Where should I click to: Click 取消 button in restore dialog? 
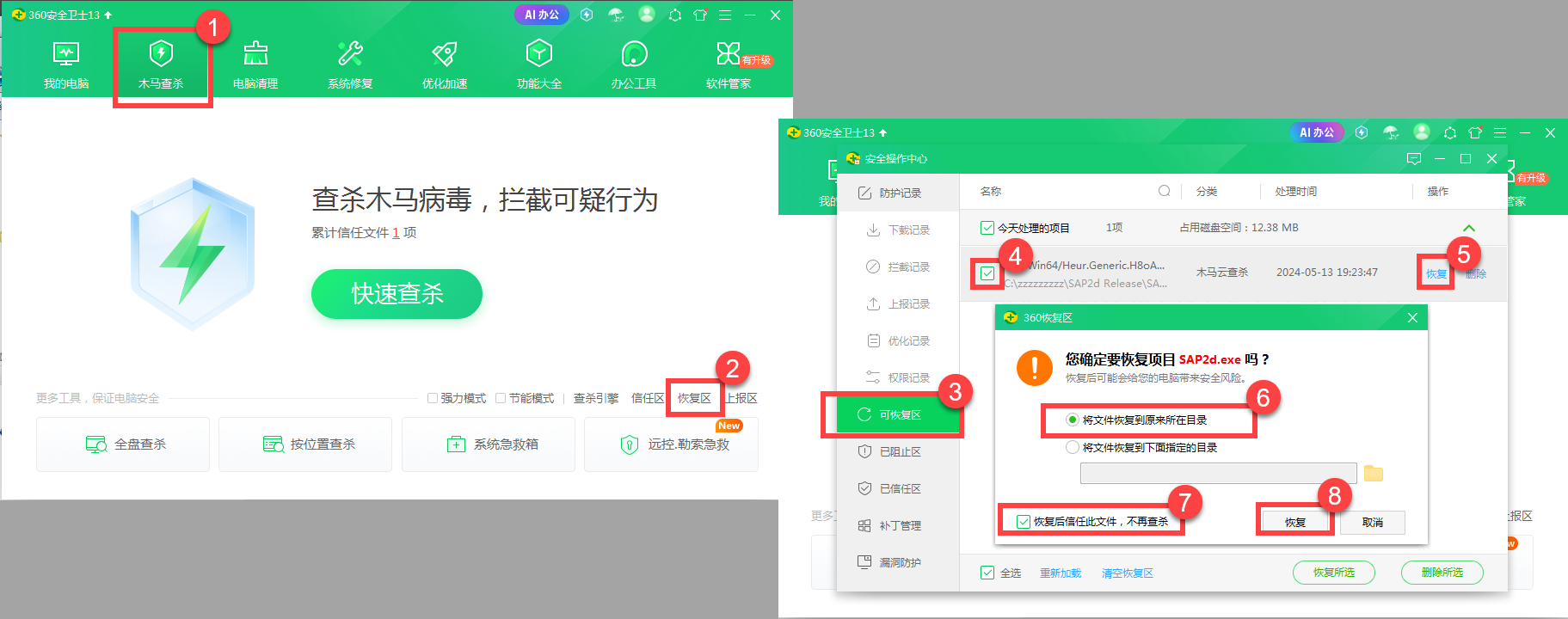pyautogui.click(x=1373, y=523)
